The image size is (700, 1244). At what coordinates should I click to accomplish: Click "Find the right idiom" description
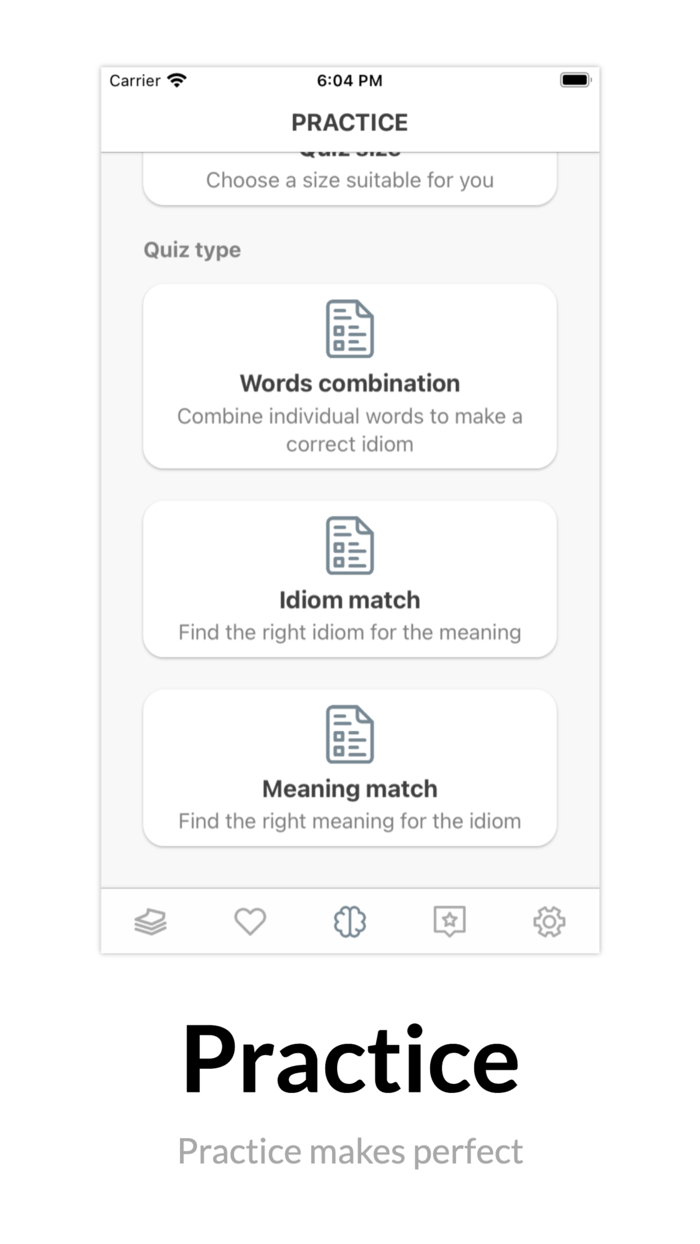point(350,632)
